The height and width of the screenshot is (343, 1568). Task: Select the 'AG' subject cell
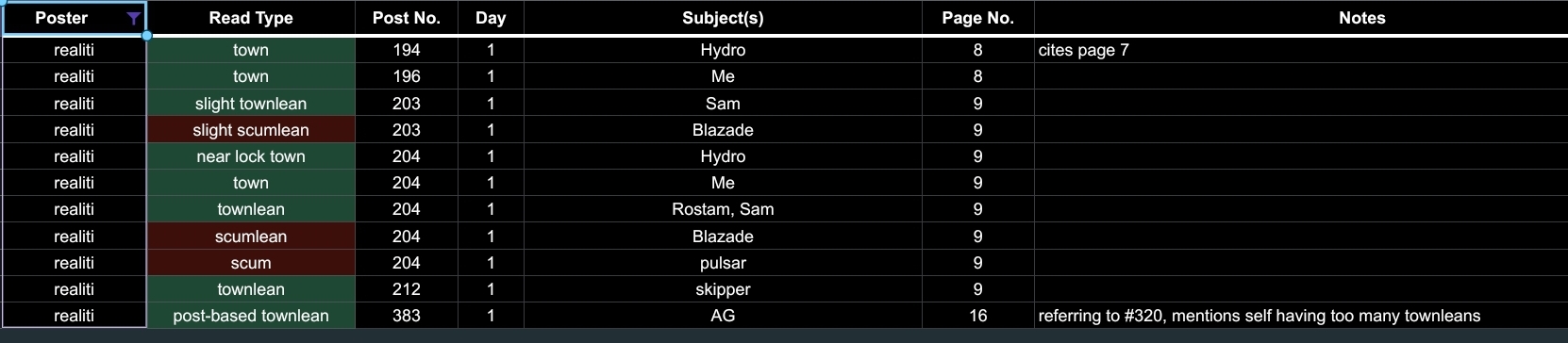pos(723,316)
